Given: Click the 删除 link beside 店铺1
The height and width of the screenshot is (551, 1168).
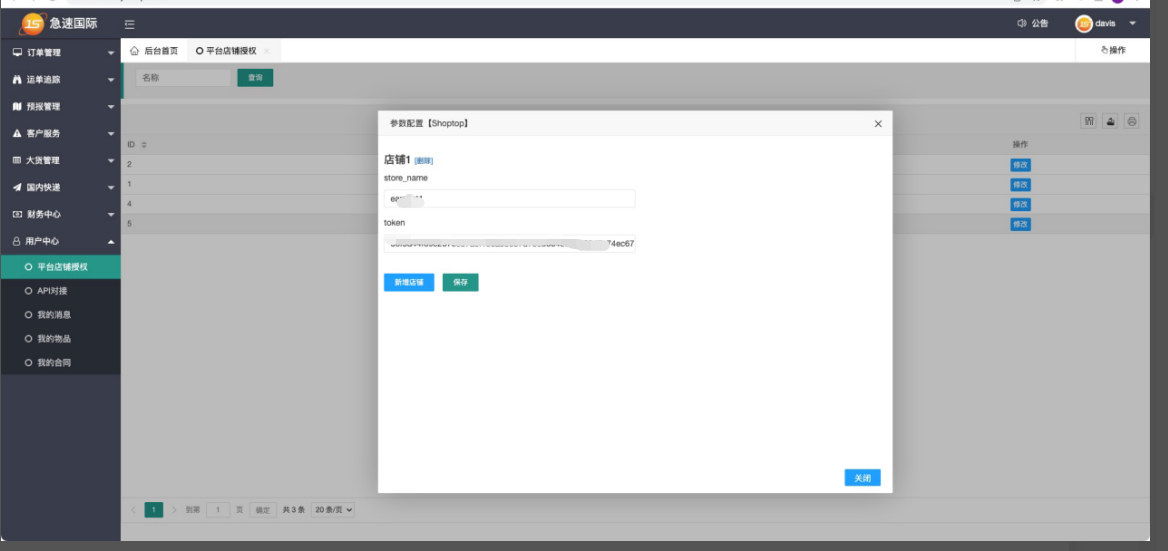Looking at the screenshot, I should click(x=424, y=161).
